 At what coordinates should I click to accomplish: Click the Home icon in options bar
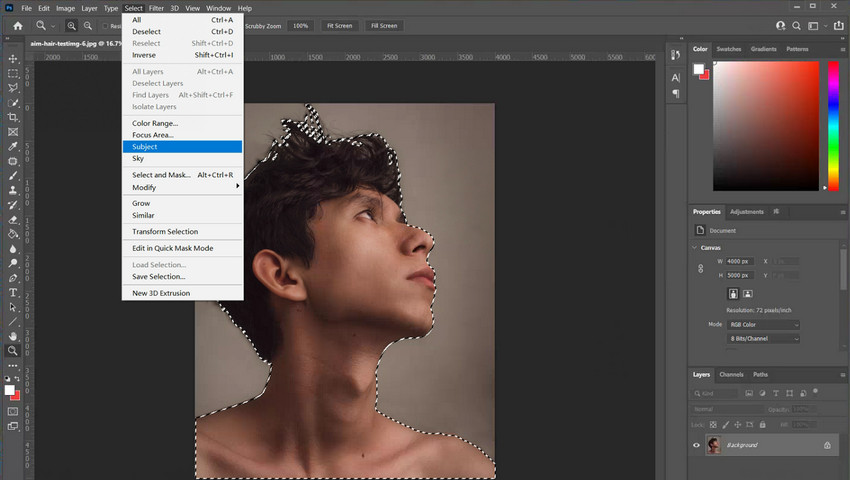point(18,25)
